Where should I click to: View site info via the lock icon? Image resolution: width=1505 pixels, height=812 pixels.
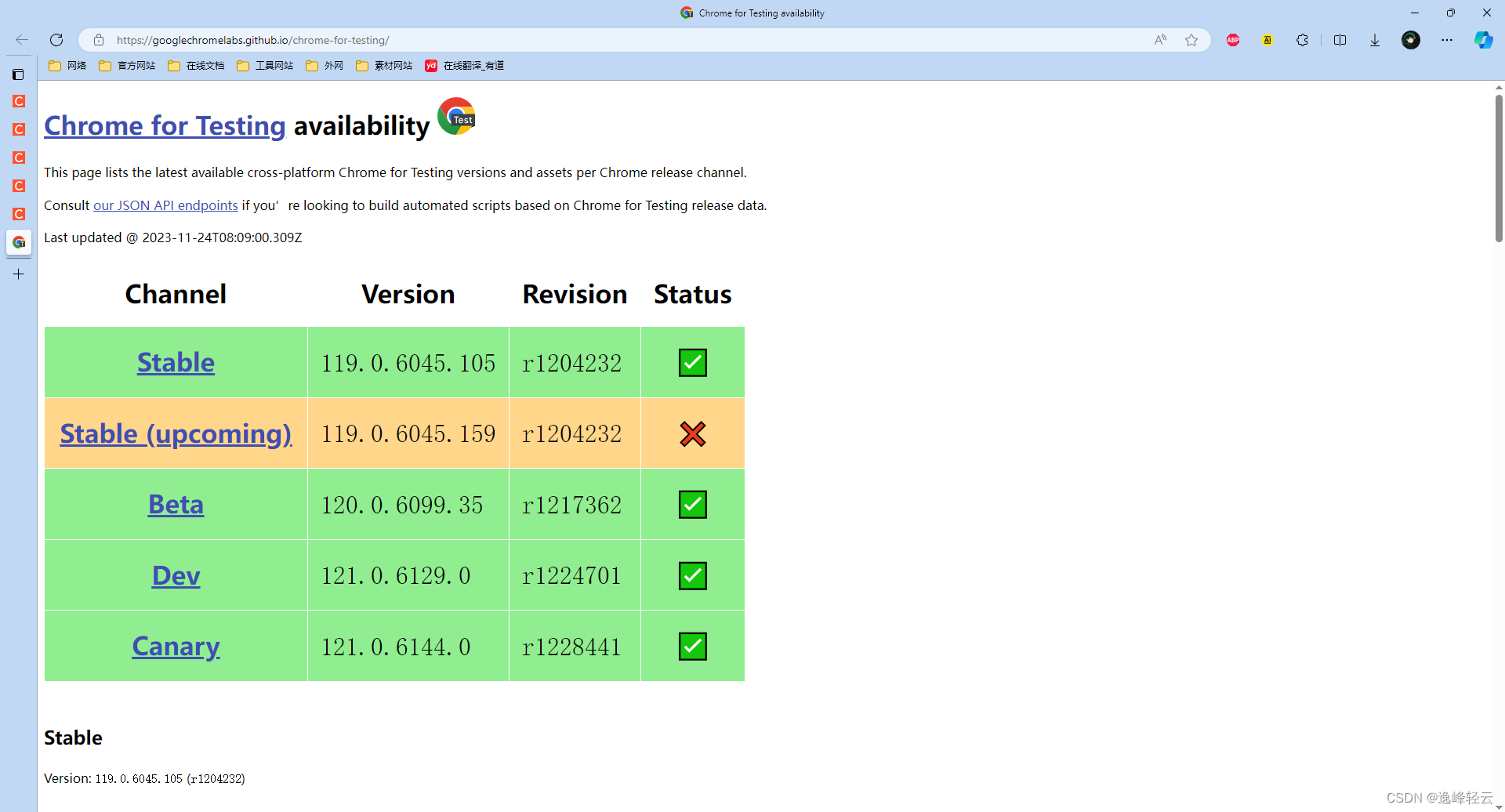(99, 40)
